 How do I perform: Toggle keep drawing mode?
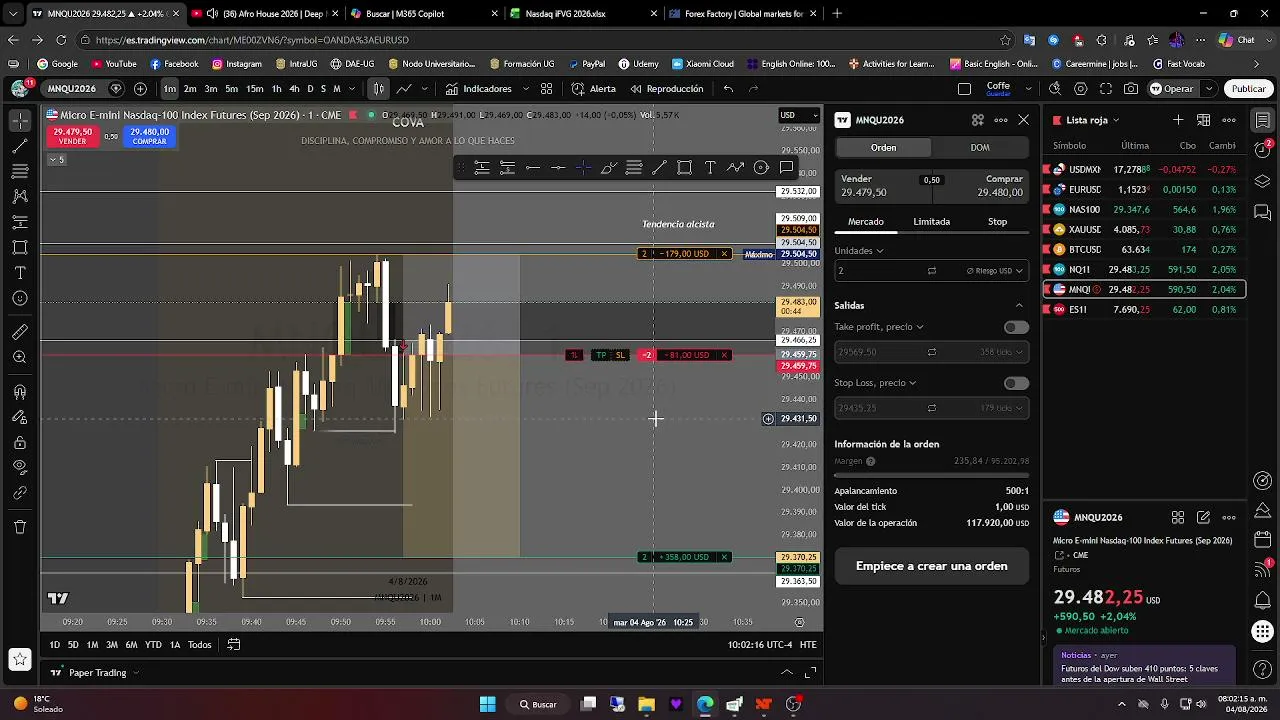pos(20,417)
